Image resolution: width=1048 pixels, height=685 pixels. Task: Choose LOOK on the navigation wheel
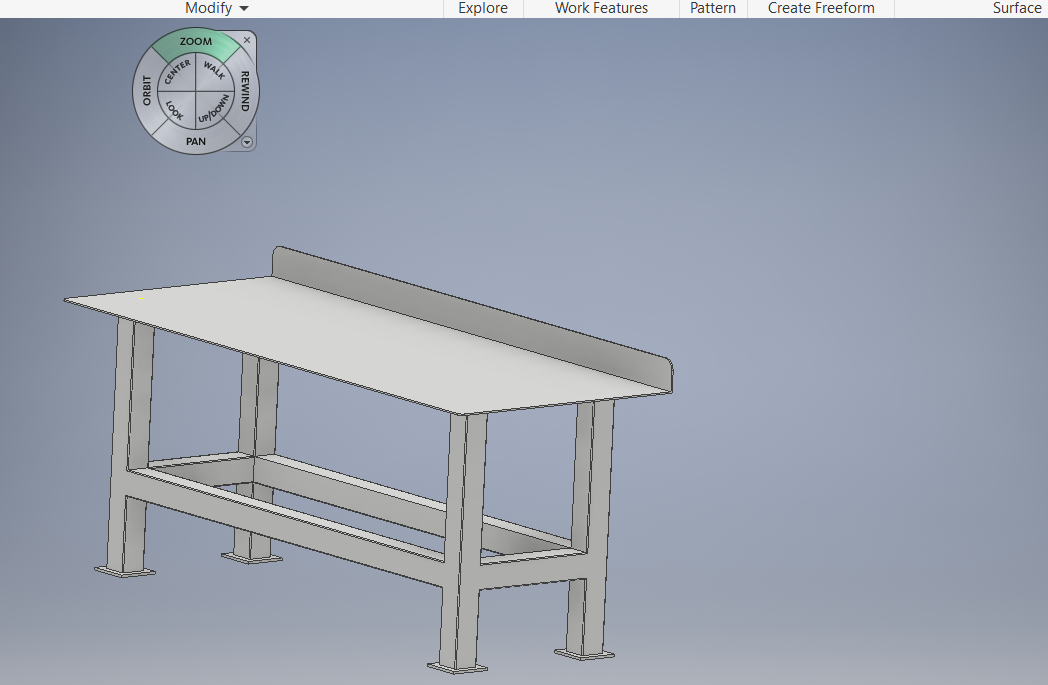[x=175, y=110]
